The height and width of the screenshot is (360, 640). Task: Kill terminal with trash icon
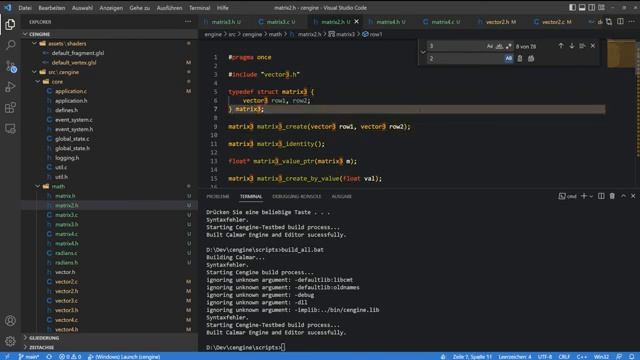point(612,196)
